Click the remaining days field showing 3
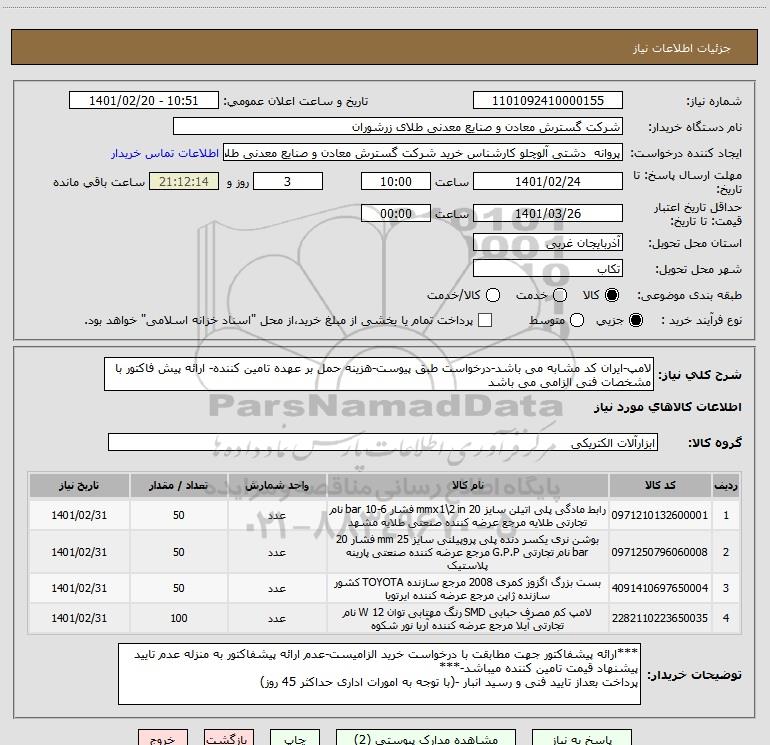Screen dimensions: 770x745 [x=288, y=181]
